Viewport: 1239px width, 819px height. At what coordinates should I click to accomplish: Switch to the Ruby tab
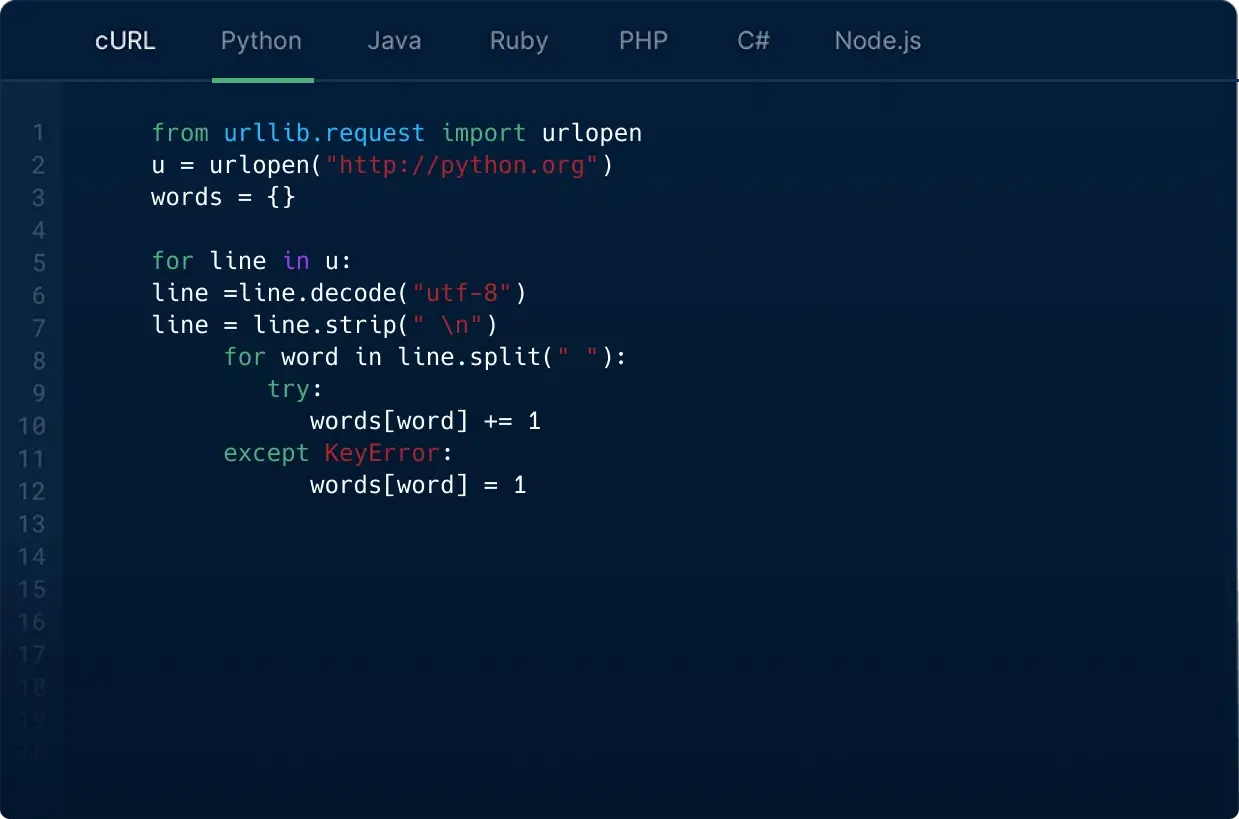518,41
